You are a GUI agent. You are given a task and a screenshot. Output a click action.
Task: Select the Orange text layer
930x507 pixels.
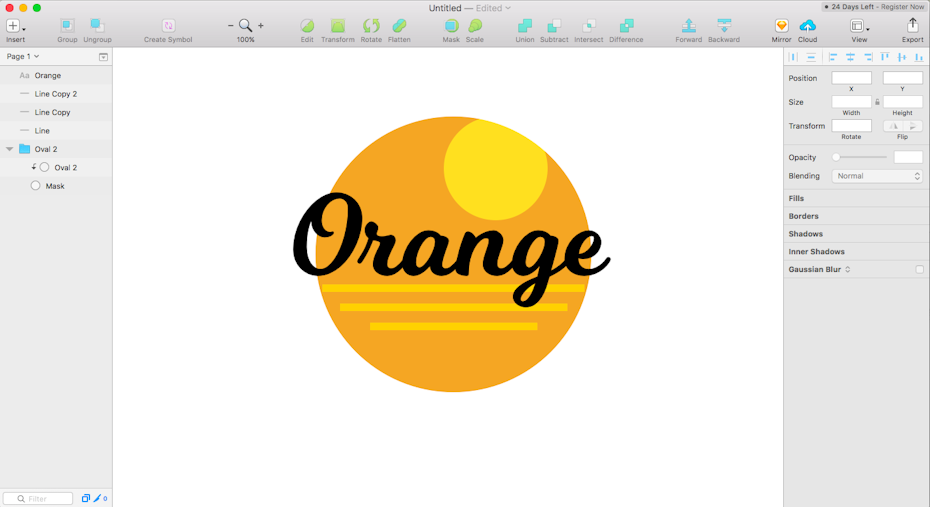48,76
